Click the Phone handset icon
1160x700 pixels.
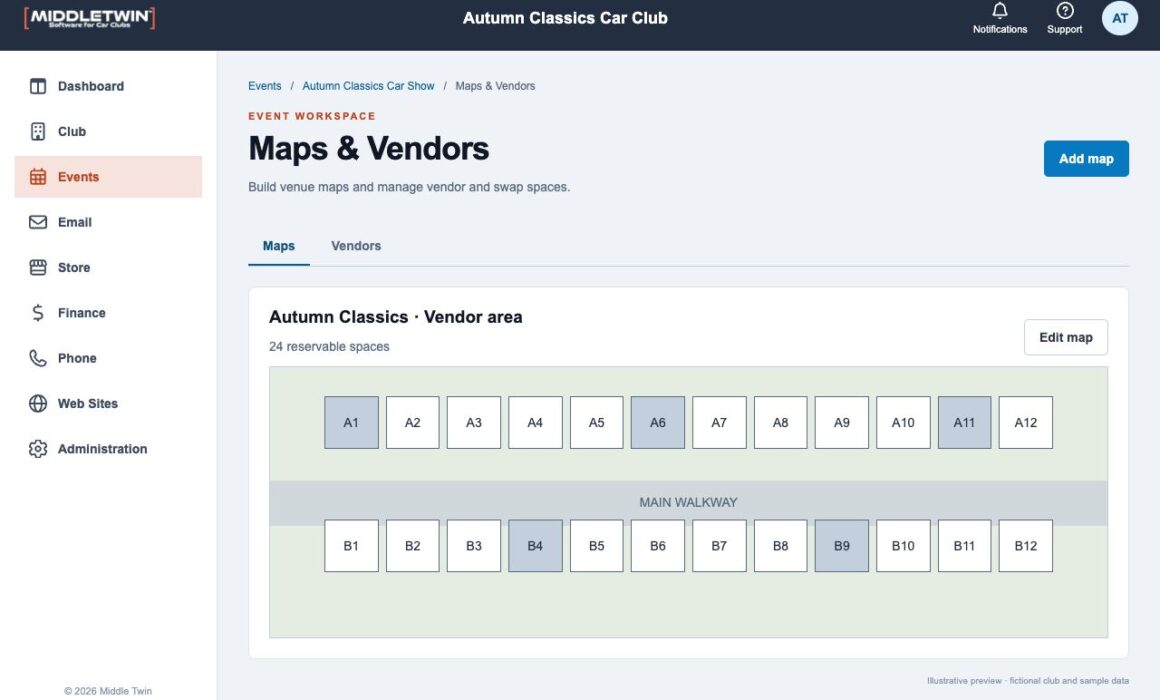[38, 358]
